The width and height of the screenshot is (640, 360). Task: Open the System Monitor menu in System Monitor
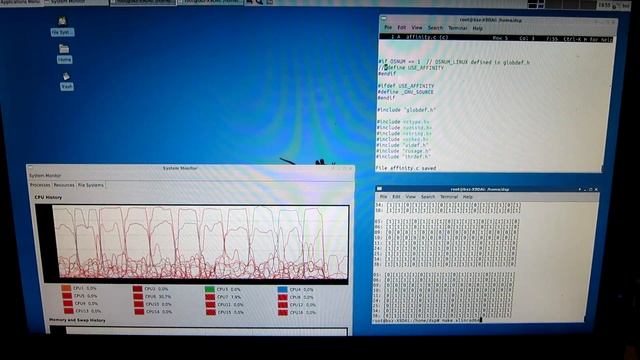[x=45, y=176]
